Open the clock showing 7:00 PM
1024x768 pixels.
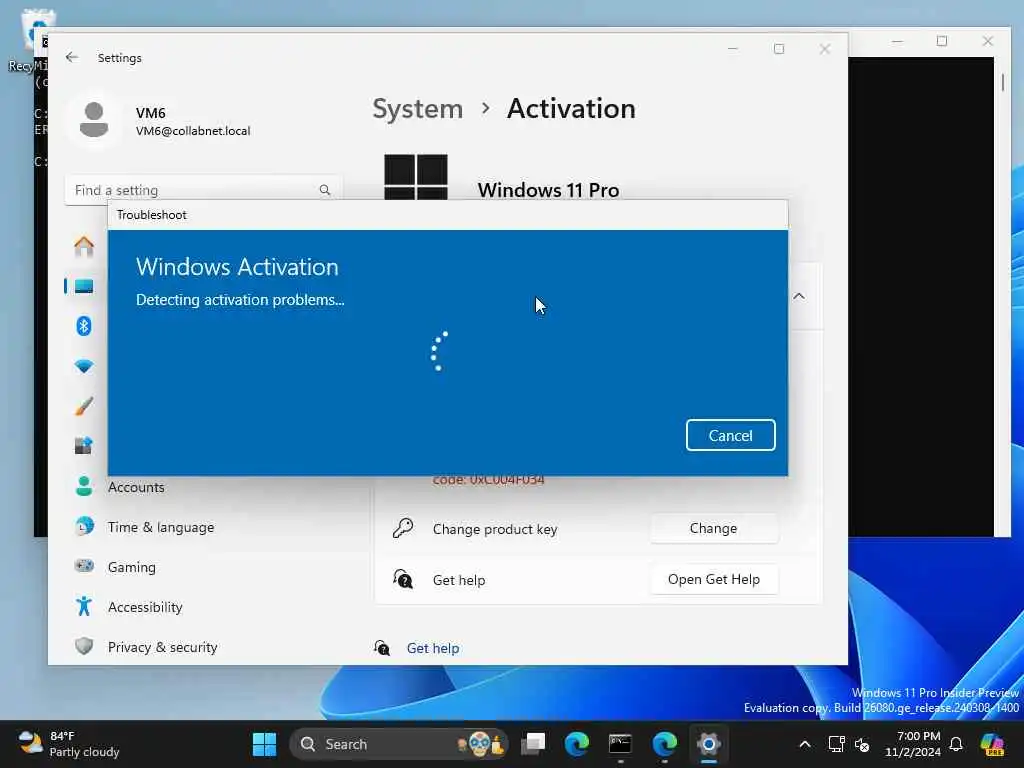(912, 744)
